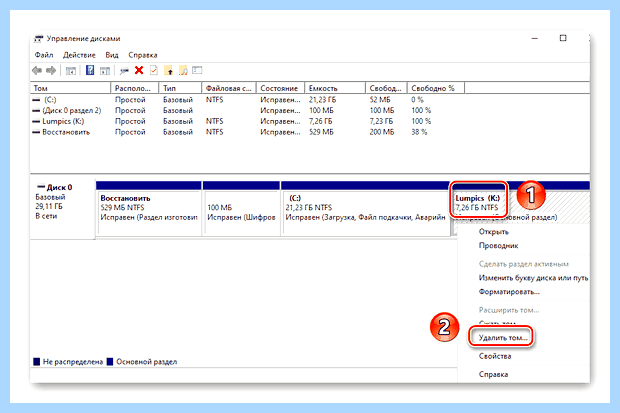Select Форматировать... in context menu
The width and height of the screenshot is (620, 413).
(509, 292)
